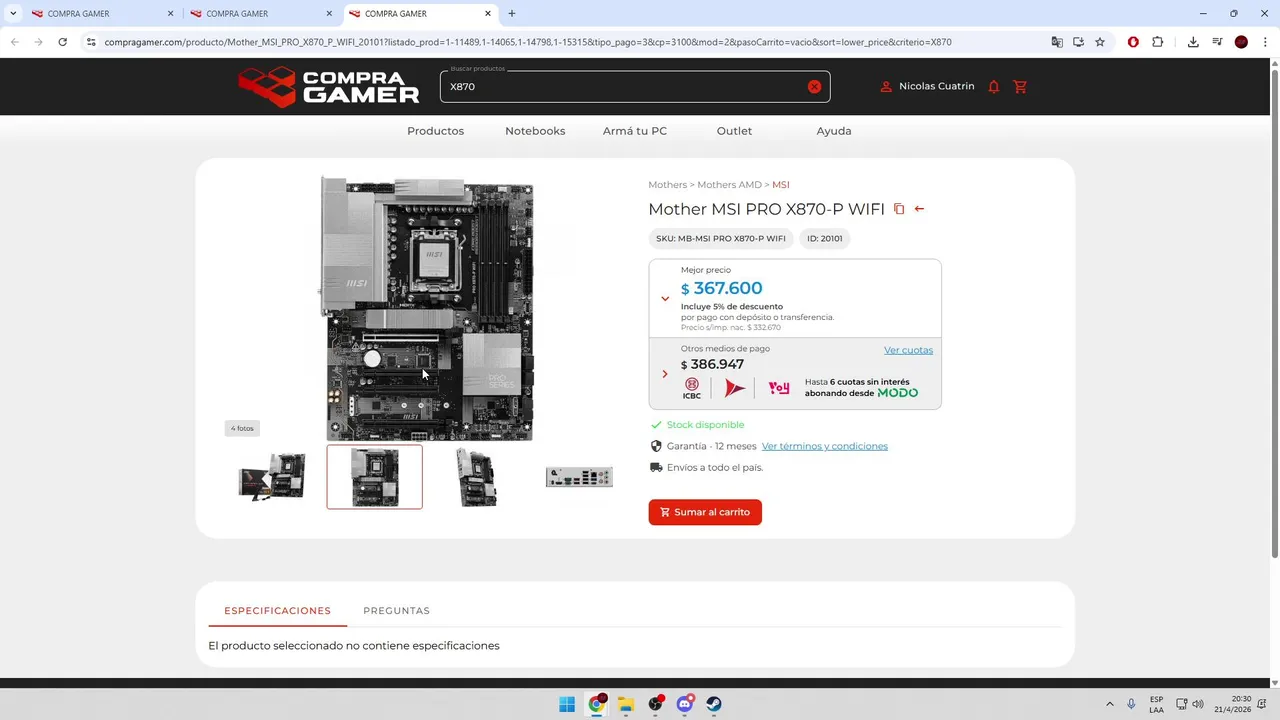This screenshot has width=1280, height=720.
Task: Open Chrome downloads icon
Action: coord(1193,42)
